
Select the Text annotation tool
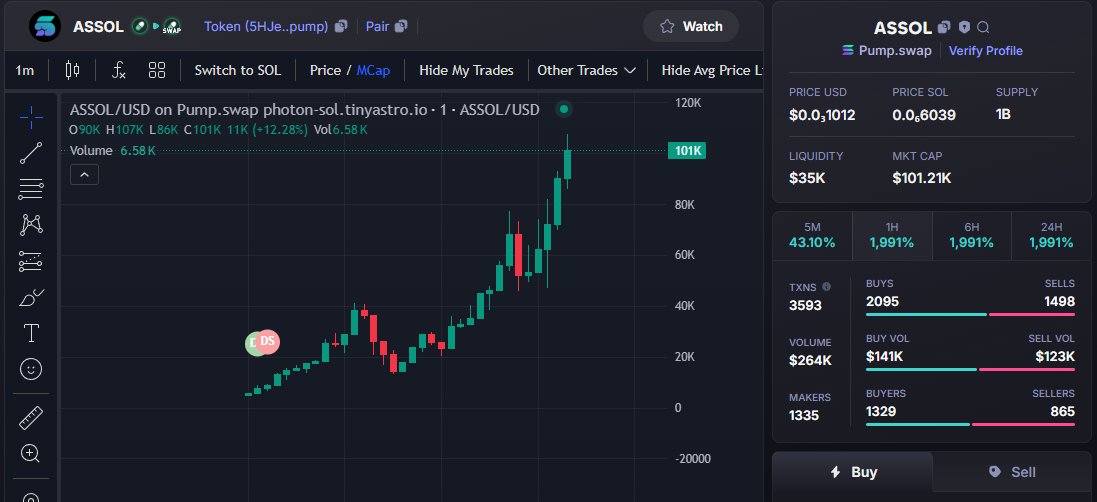pos(31,333)
